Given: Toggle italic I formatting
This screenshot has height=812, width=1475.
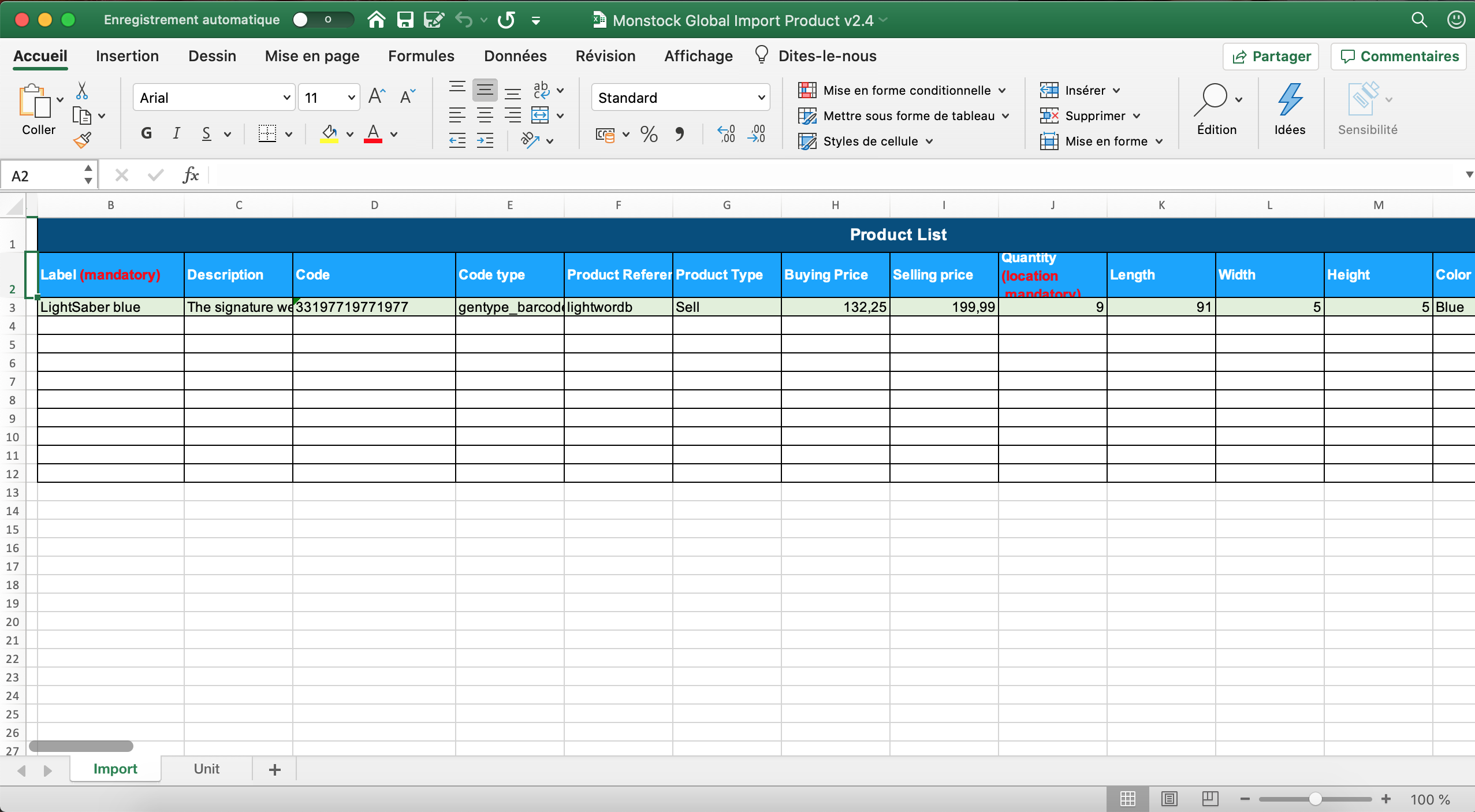Looking at the screenshot, I should point(176,134).
